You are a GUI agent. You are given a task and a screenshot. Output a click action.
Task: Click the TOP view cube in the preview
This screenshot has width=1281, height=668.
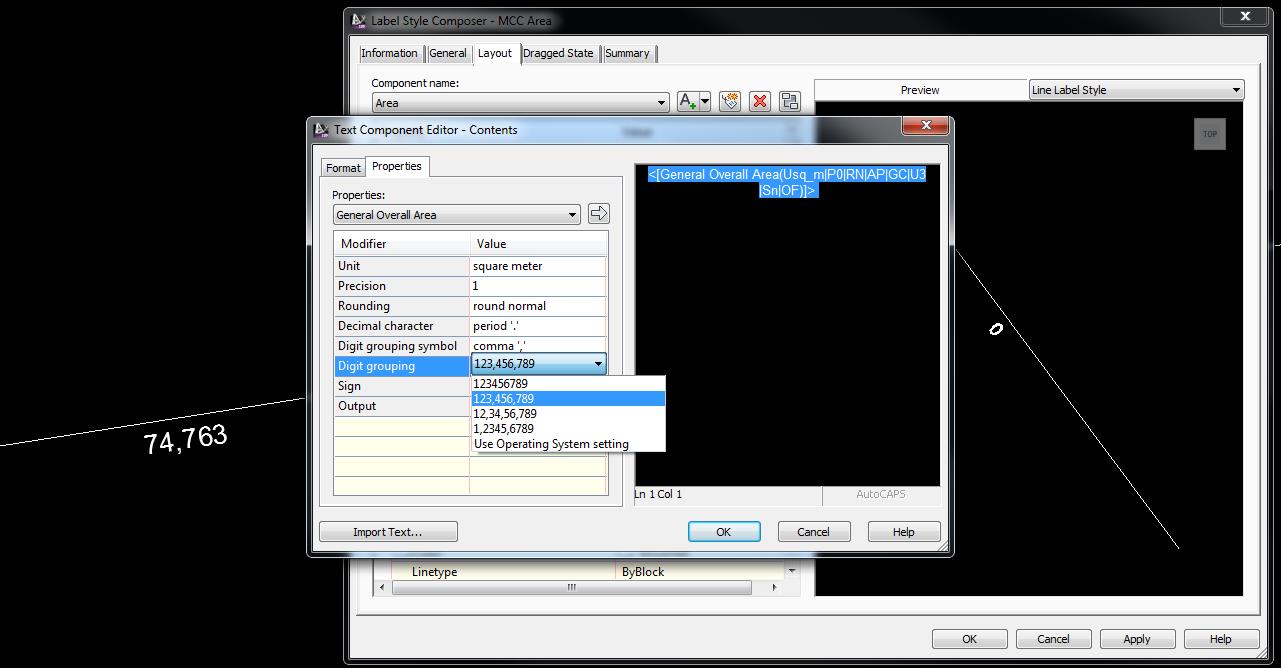pyautogui.click(x=1209, y=133)
